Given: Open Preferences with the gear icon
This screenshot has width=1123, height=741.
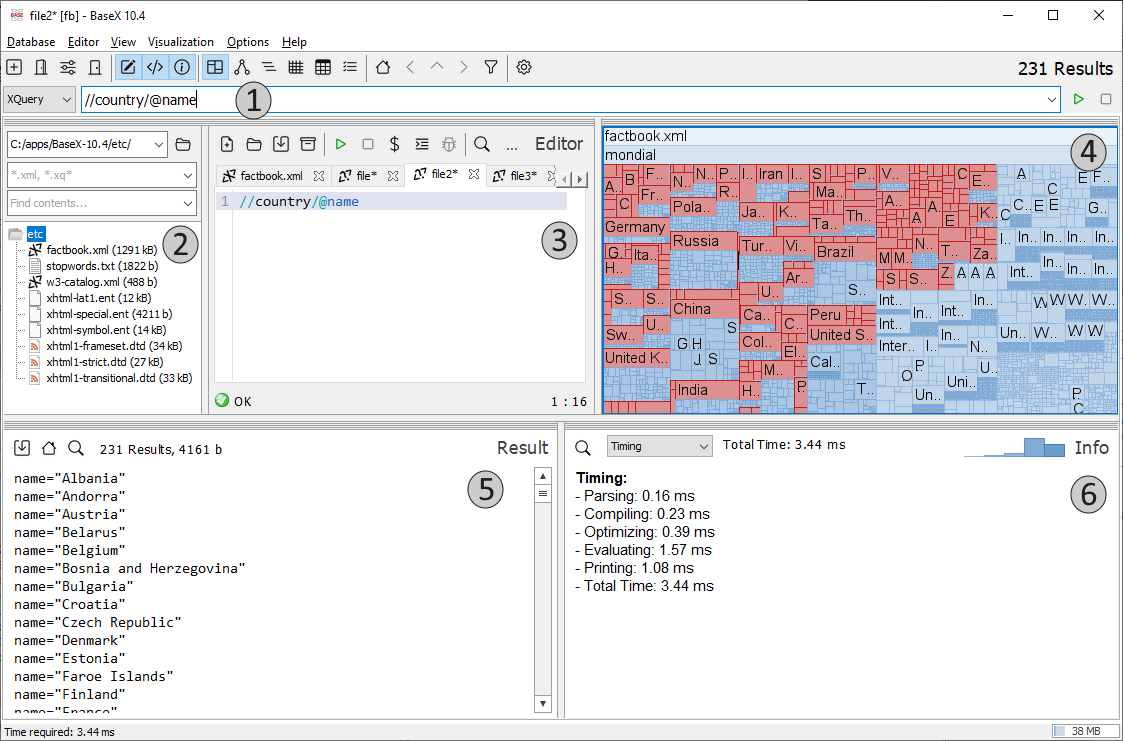Looking at the screenshot, I should [x=524, y=68].
